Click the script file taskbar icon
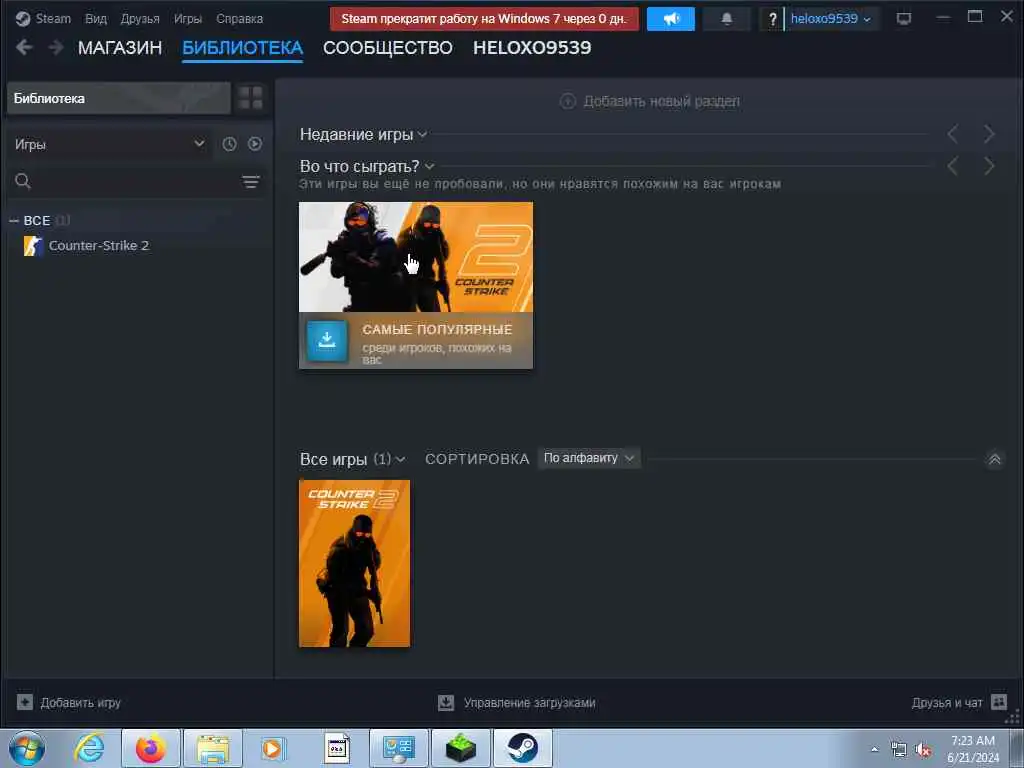The height and width of the screenshot is (768, 1024). click(337, 748)
